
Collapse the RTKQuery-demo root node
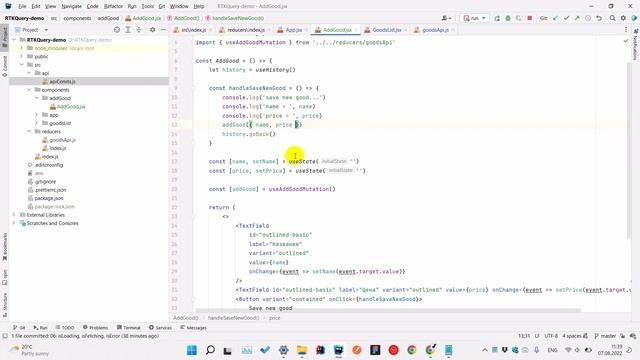click(14, 40)
